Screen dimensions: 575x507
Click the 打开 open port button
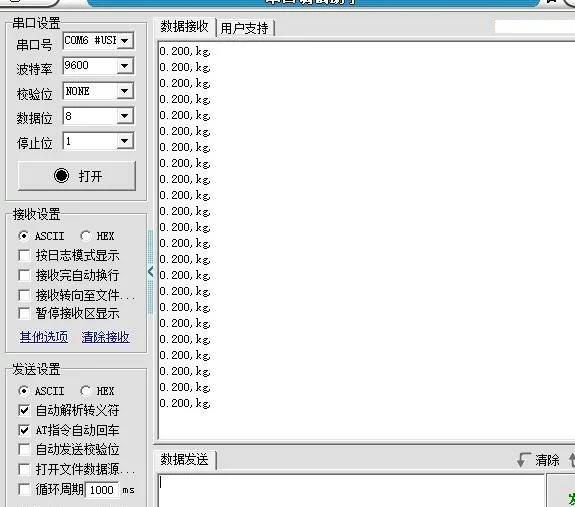(x=77, y=176)
